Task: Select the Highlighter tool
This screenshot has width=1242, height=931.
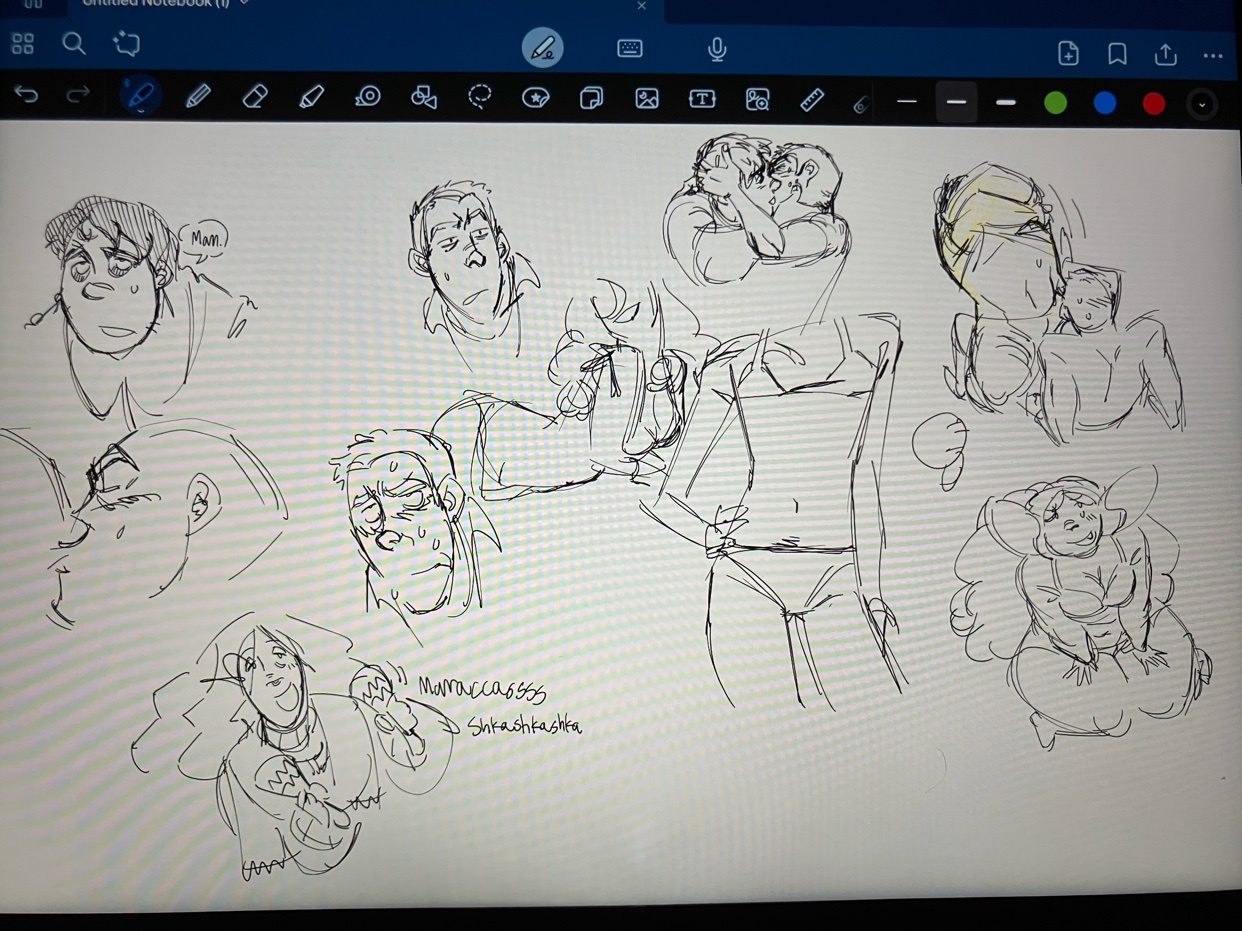Action: tap(311, 97)
